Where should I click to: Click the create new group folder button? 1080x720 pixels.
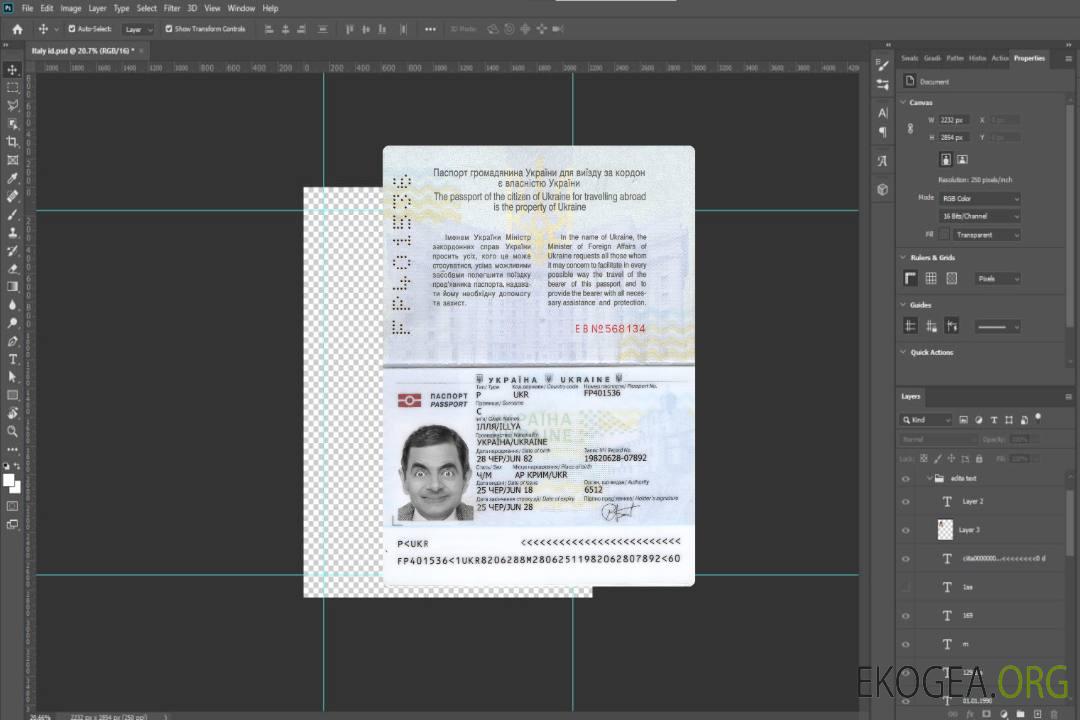click(x=1020, y=714)
